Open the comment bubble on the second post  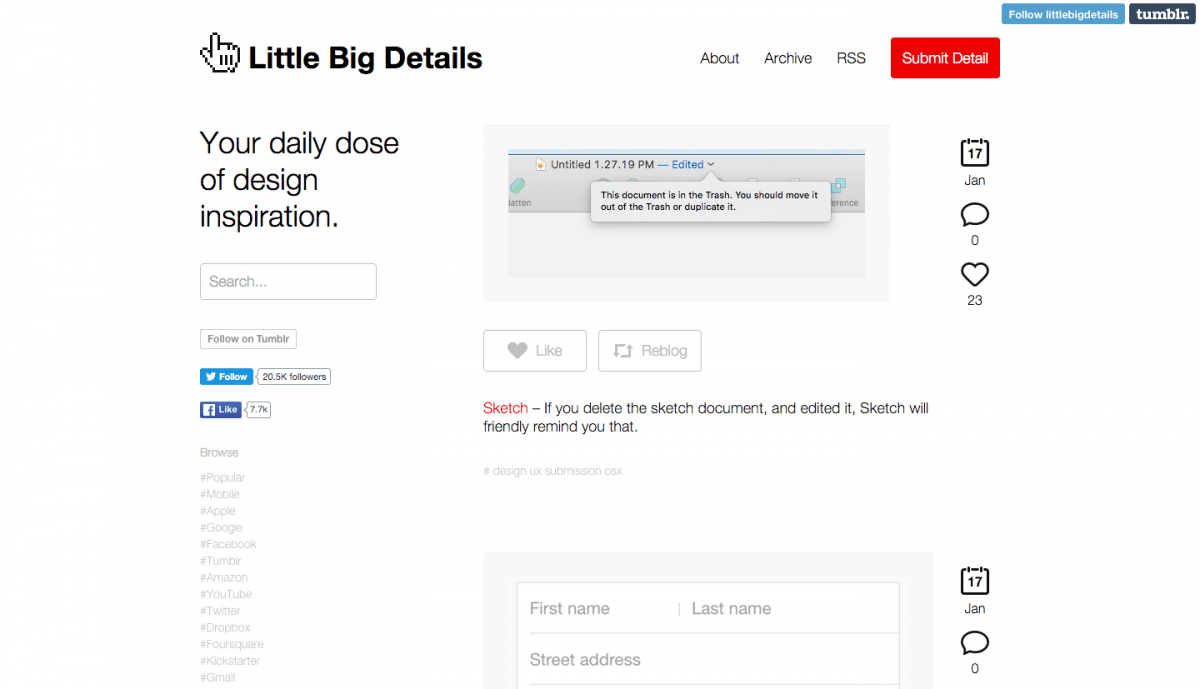[x=974, y=643]
